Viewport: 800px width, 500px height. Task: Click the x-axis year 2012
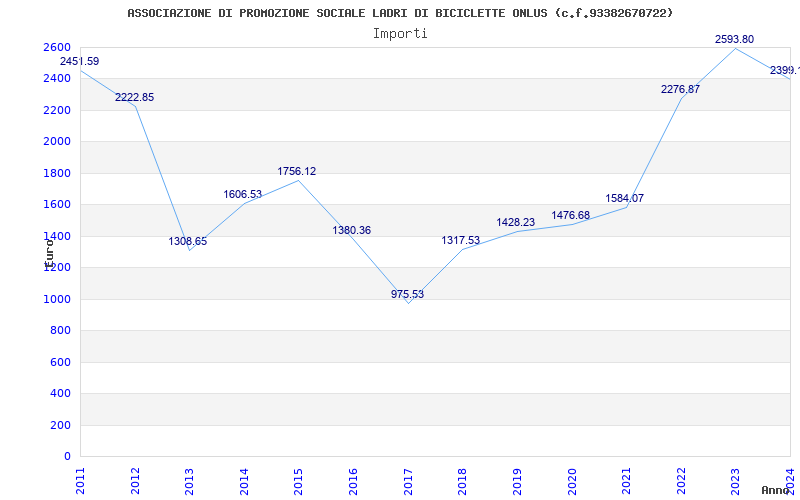(135, 481)
